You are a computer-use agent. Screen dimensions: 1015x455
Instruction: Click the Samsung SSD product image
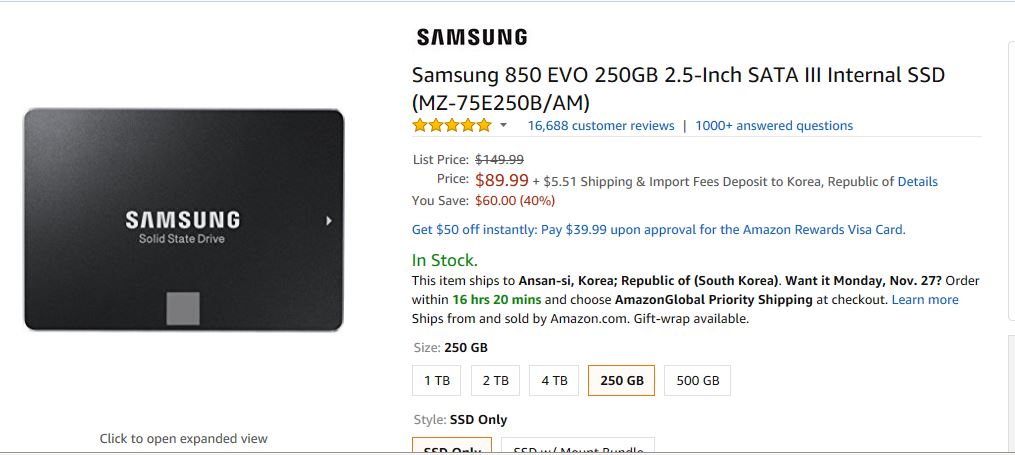(x=184, y=220)
